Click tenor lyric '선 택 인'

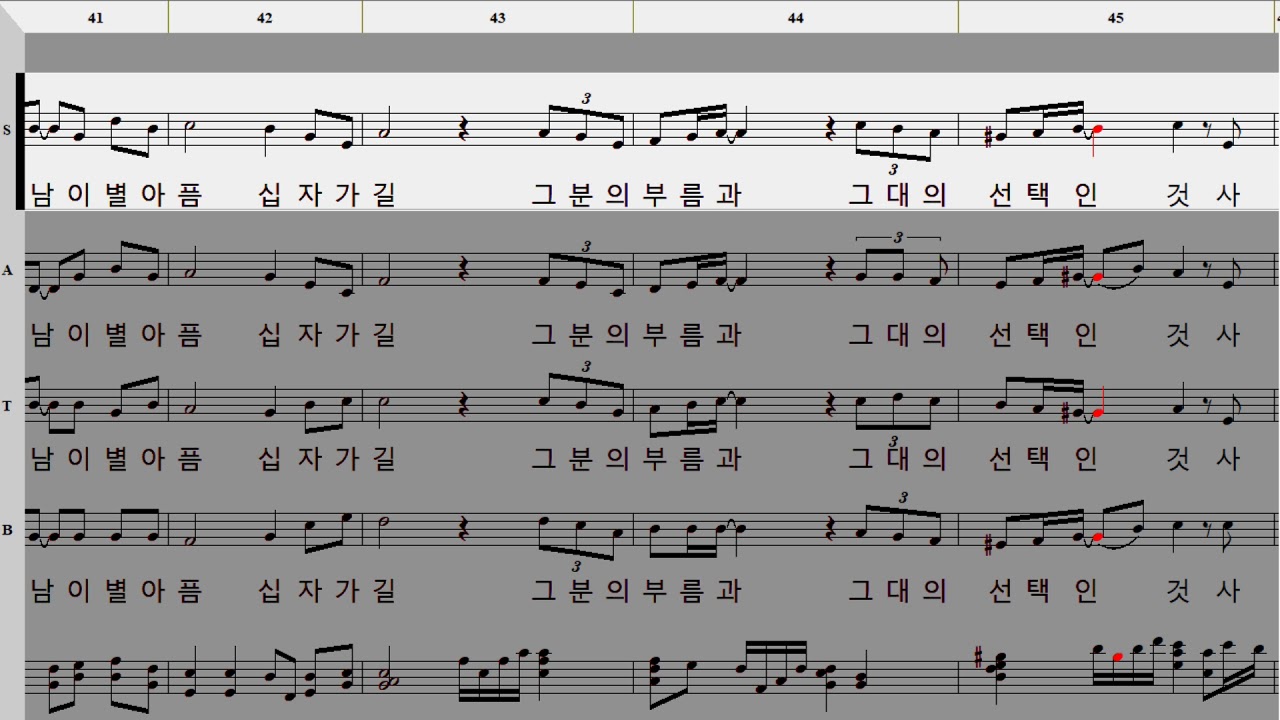pyautogui.click(x=1043, y=458)
